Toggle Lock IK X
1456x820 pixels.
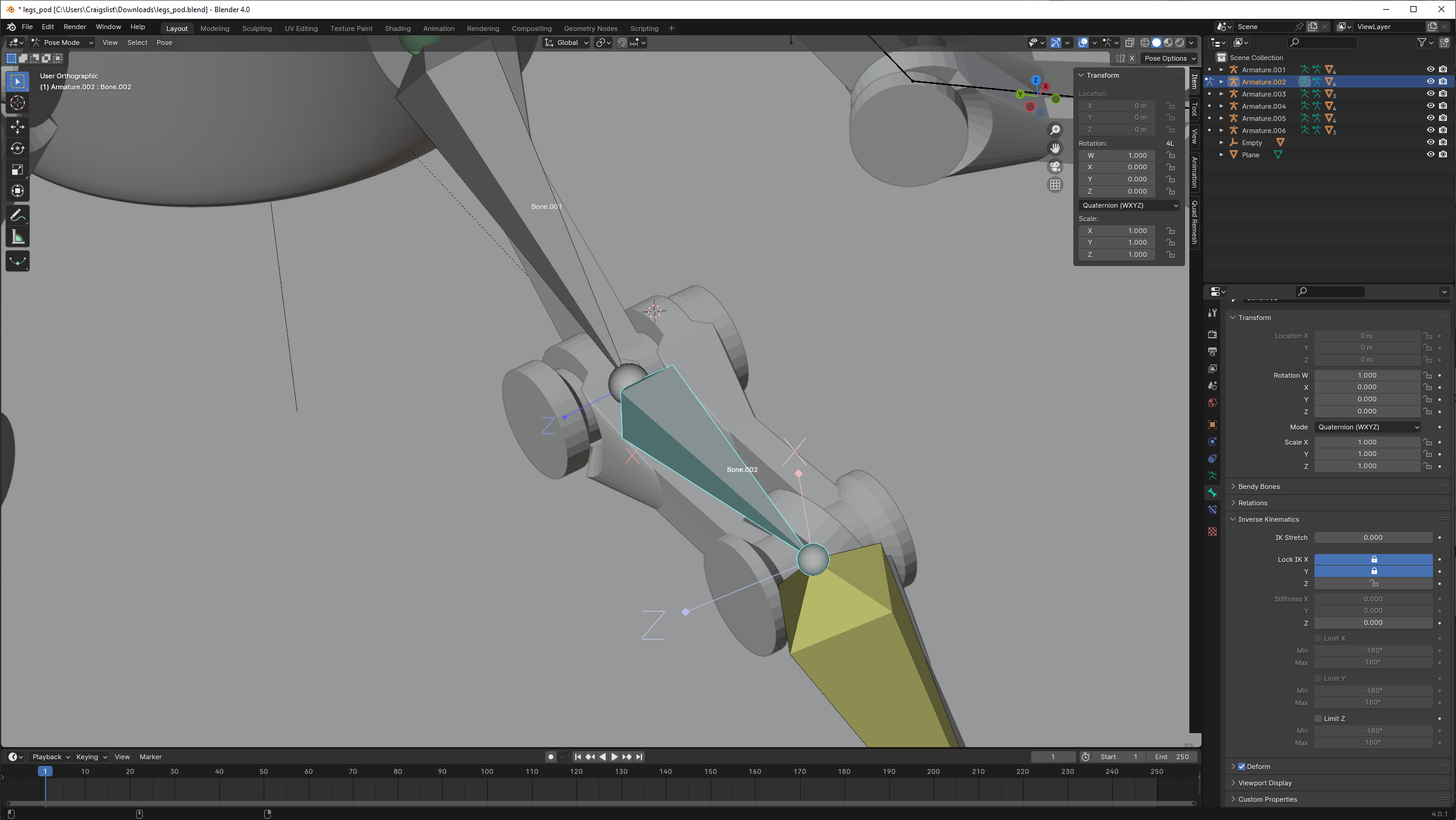[x=1373, y=559]
